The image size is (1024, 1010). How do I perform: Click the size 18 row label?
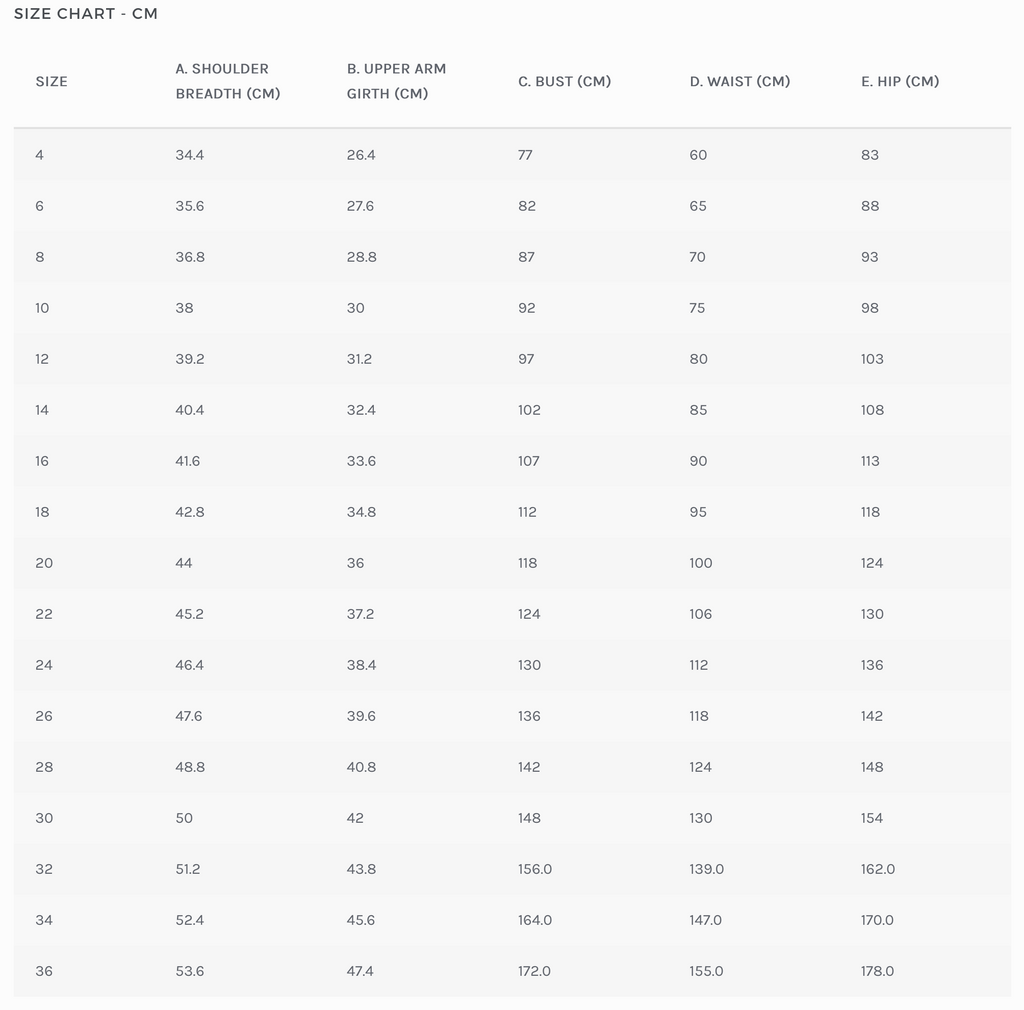point(42,512)
